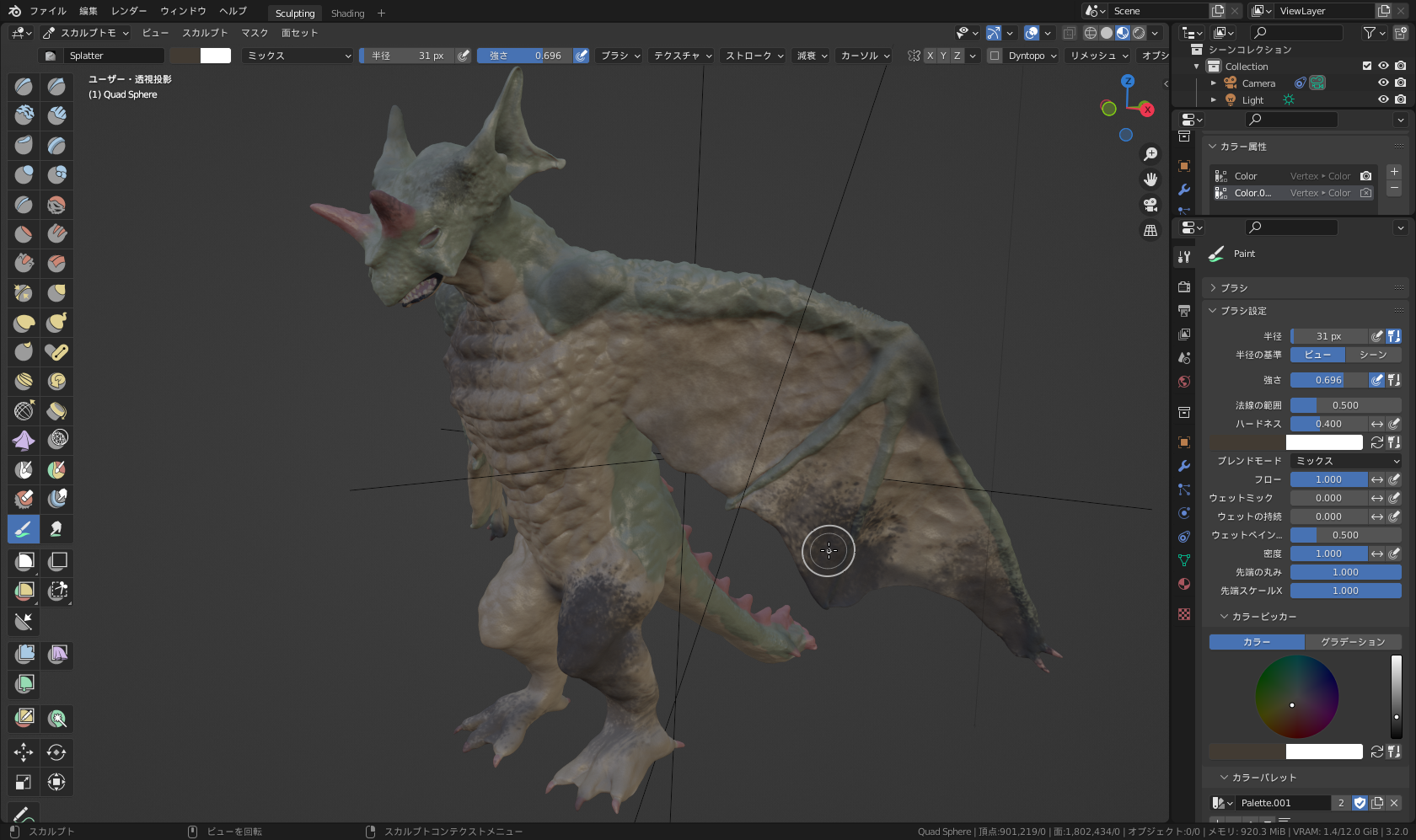The height and width of the screenshot is (840, 1416).
Task: Toggle Y axis symmetry
Action: [943, 56]
